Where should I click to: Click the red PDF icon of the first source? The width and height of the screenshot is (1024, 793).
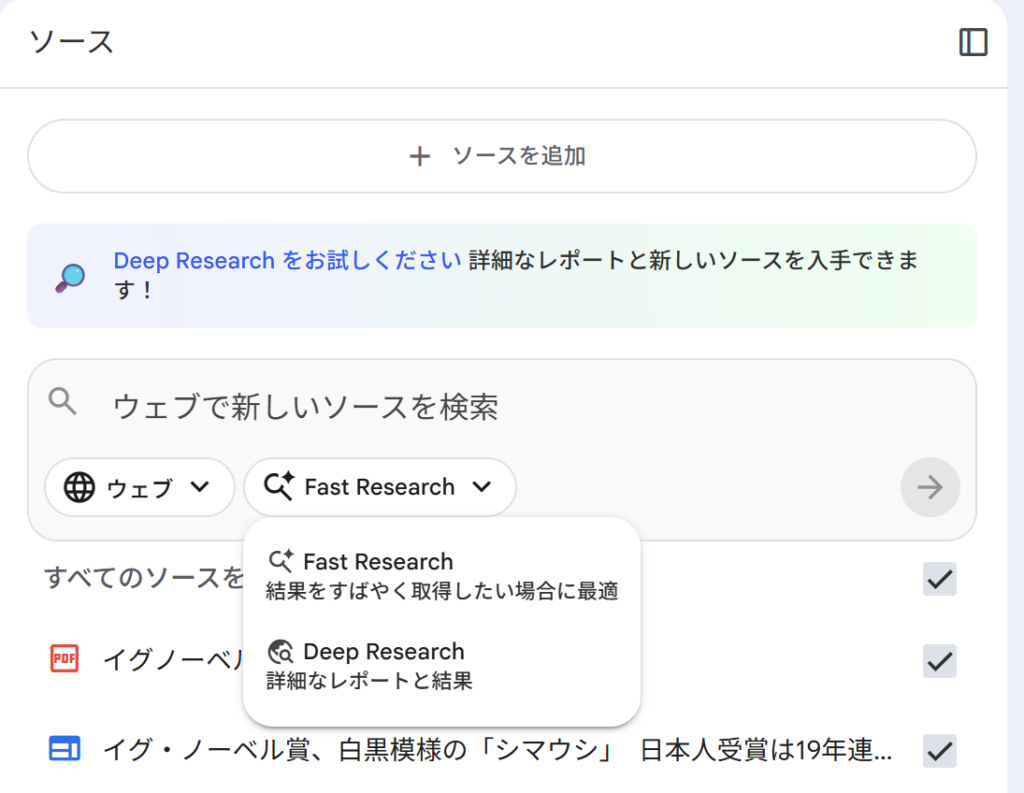pyautogui.click(x=64, y=659)
